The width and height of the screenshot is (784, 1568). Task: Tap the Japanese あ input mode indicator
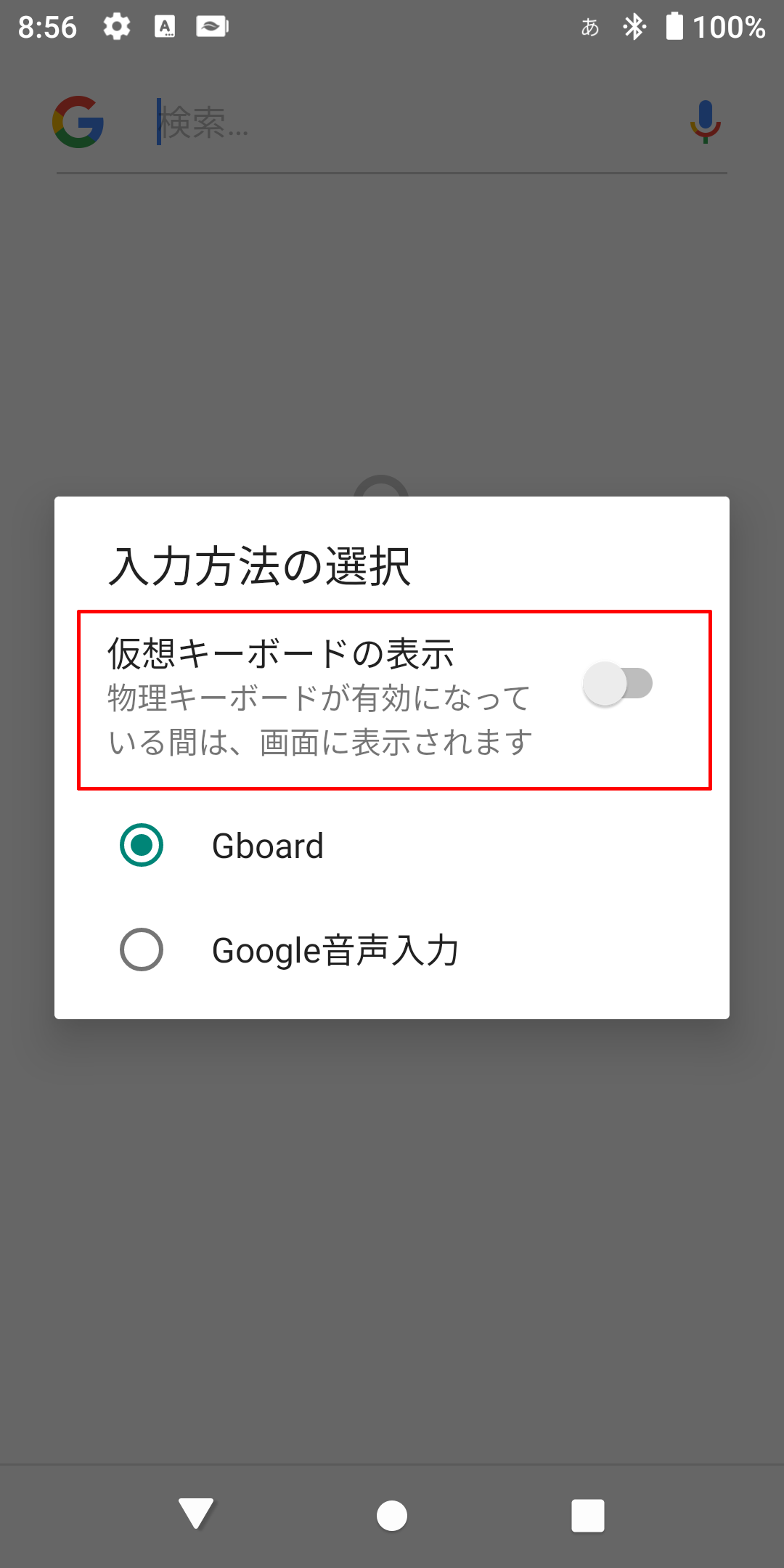[x=590, y=28]
